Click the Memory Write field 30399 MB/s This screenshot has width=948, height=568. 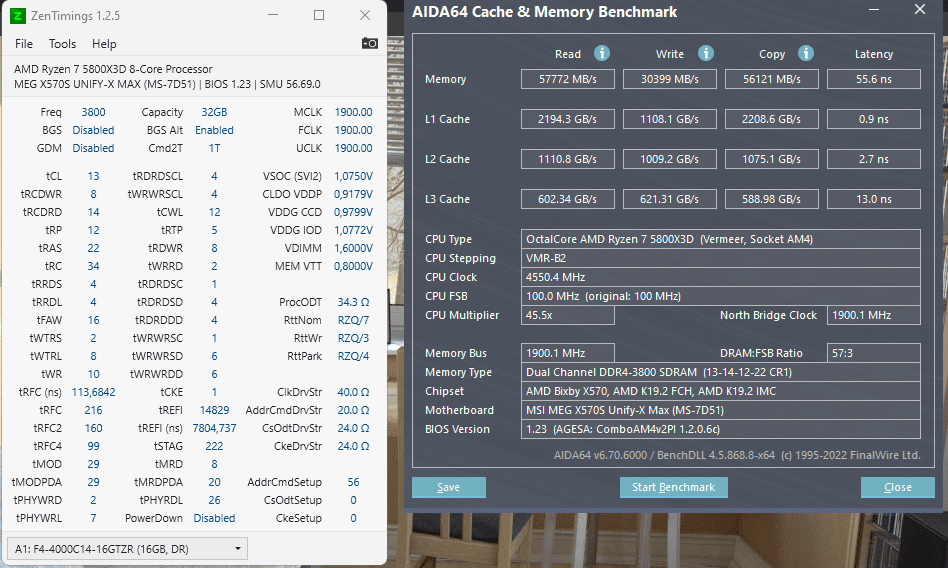(670, 79)
